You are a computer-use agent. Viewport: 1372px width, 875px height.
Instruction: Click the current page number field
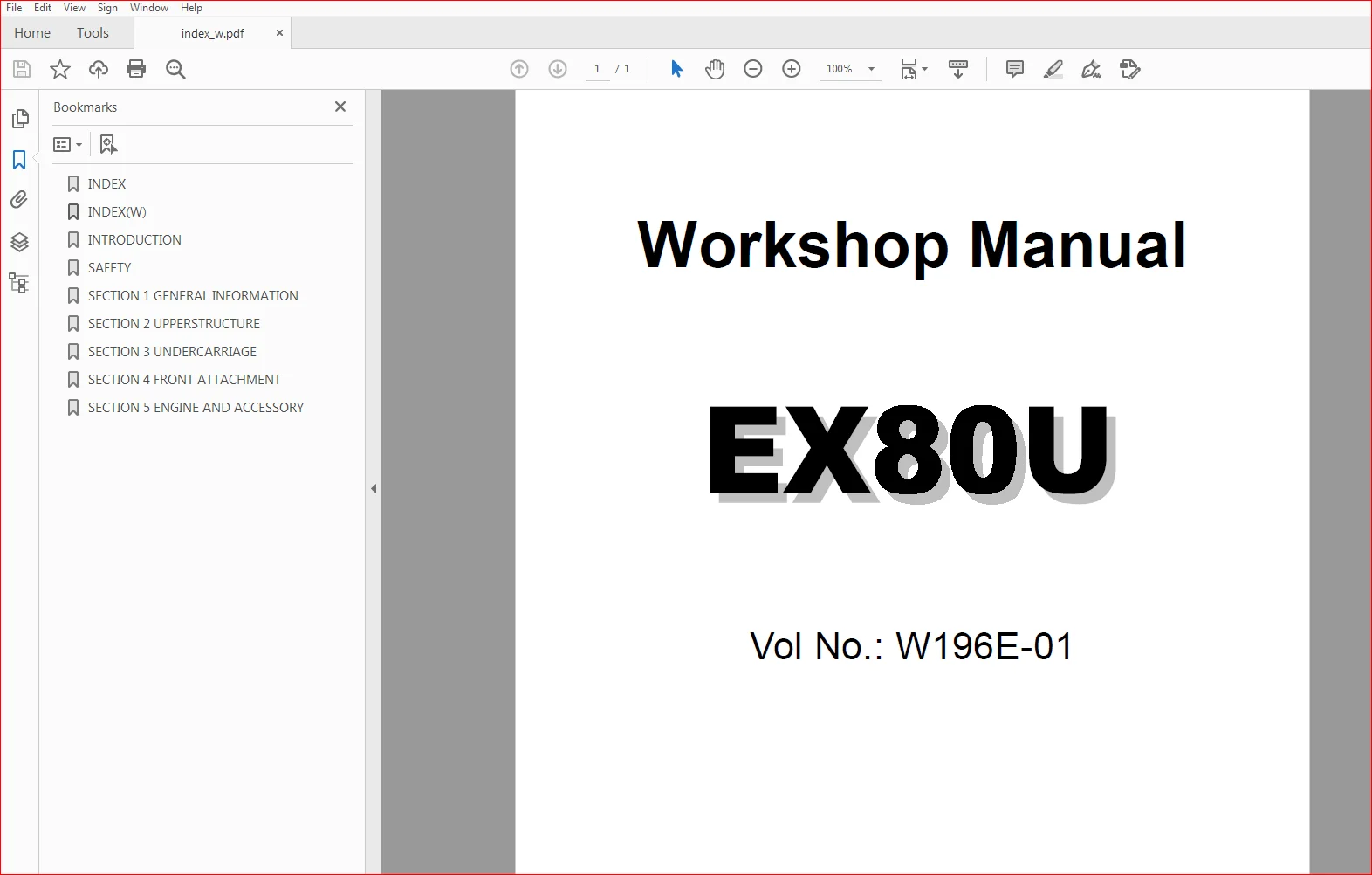pos(597,69)
